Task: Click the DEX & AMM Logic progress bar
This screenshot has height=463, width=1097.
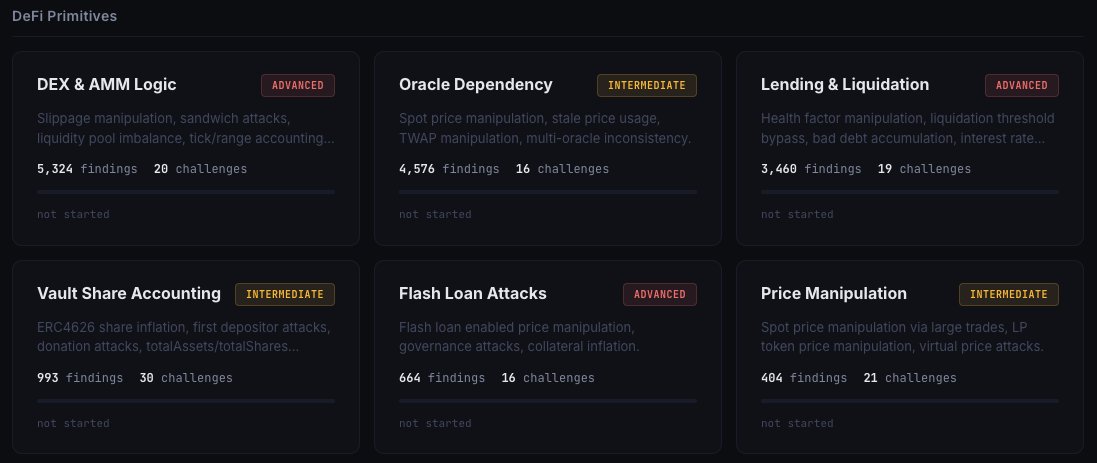Action: point(185,192)
